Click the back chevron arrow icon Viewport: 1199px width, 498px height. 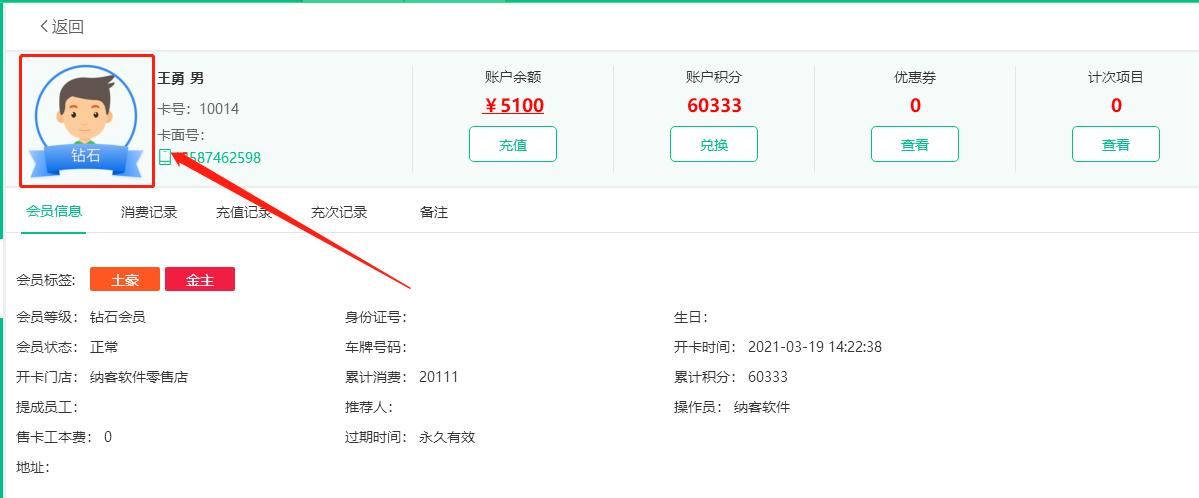pyautogui.click(x=44, y=26)
